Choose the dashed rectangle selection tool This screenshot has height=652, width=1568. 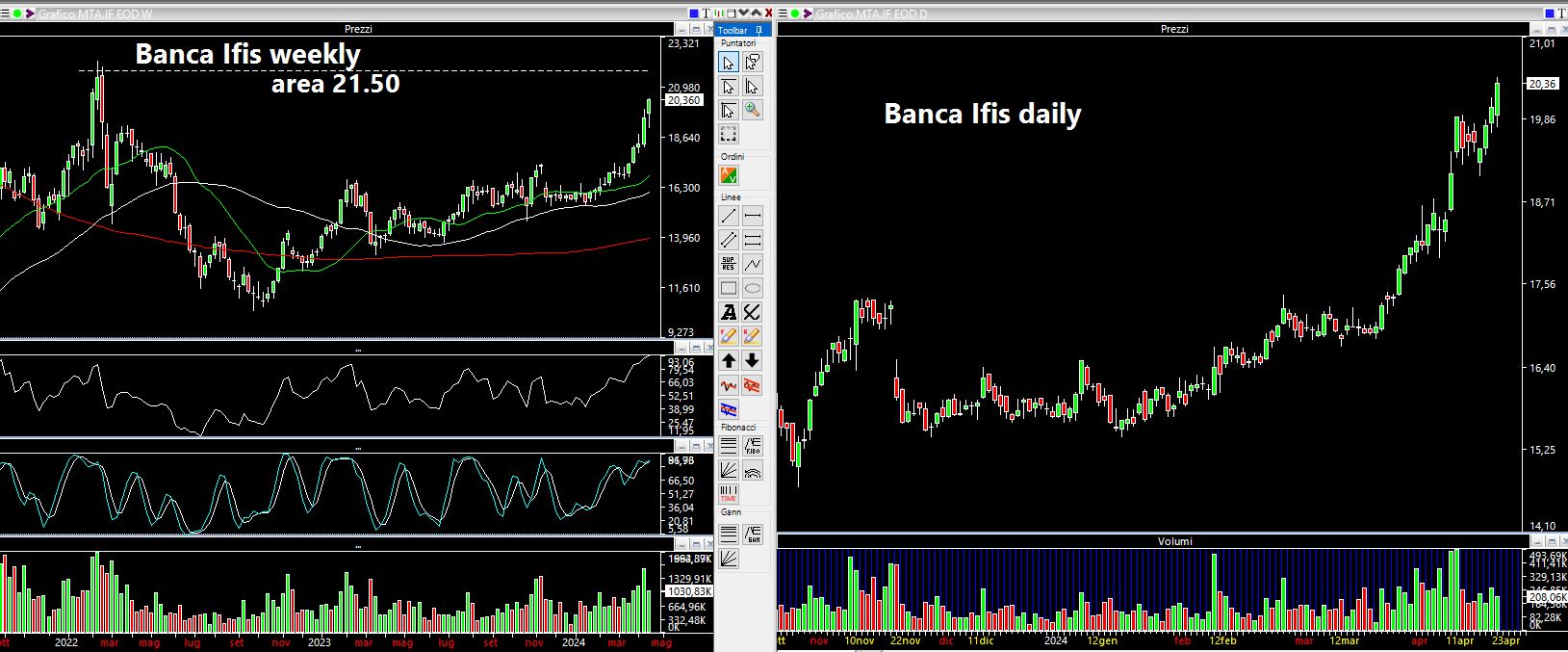pos(729,134)
